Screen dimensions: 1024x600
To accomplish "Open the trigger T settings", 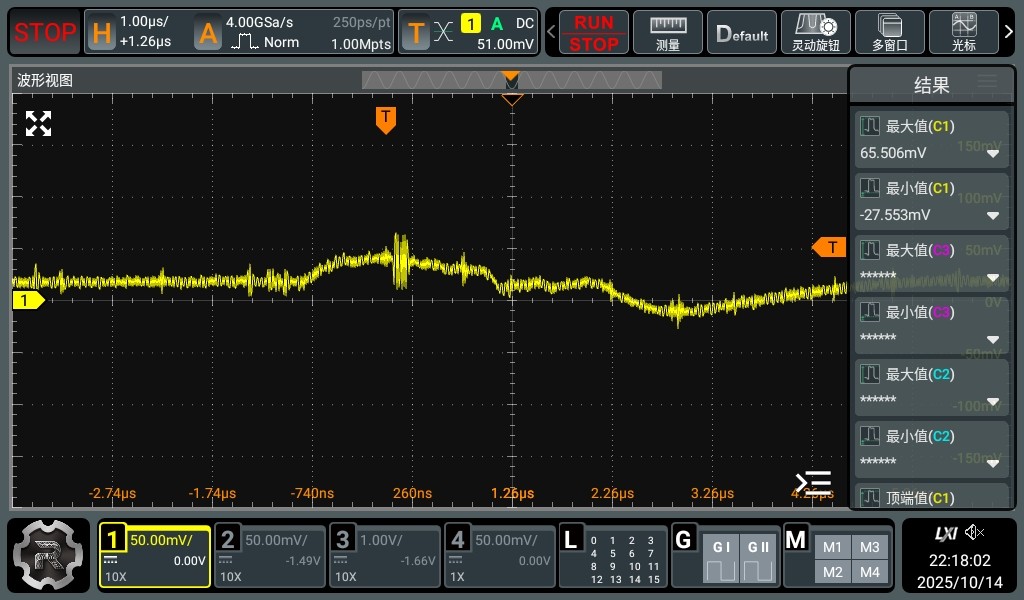I will point(416,33).
